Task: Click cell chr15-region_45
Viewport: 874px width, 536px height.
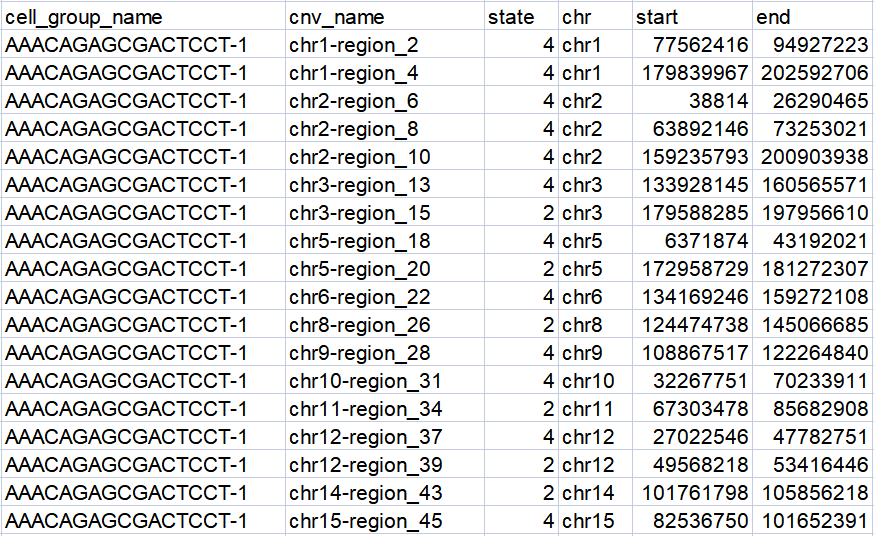Action: [385, 520]
